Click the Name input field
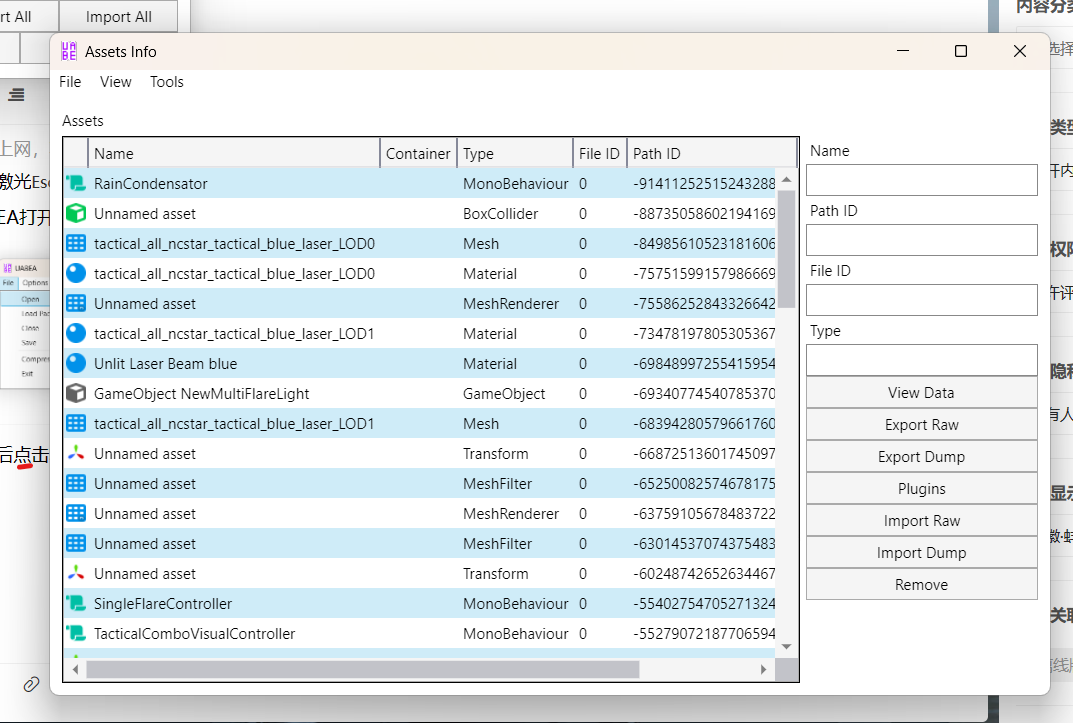The image size is (1073, 723). [x=921, y=180]
